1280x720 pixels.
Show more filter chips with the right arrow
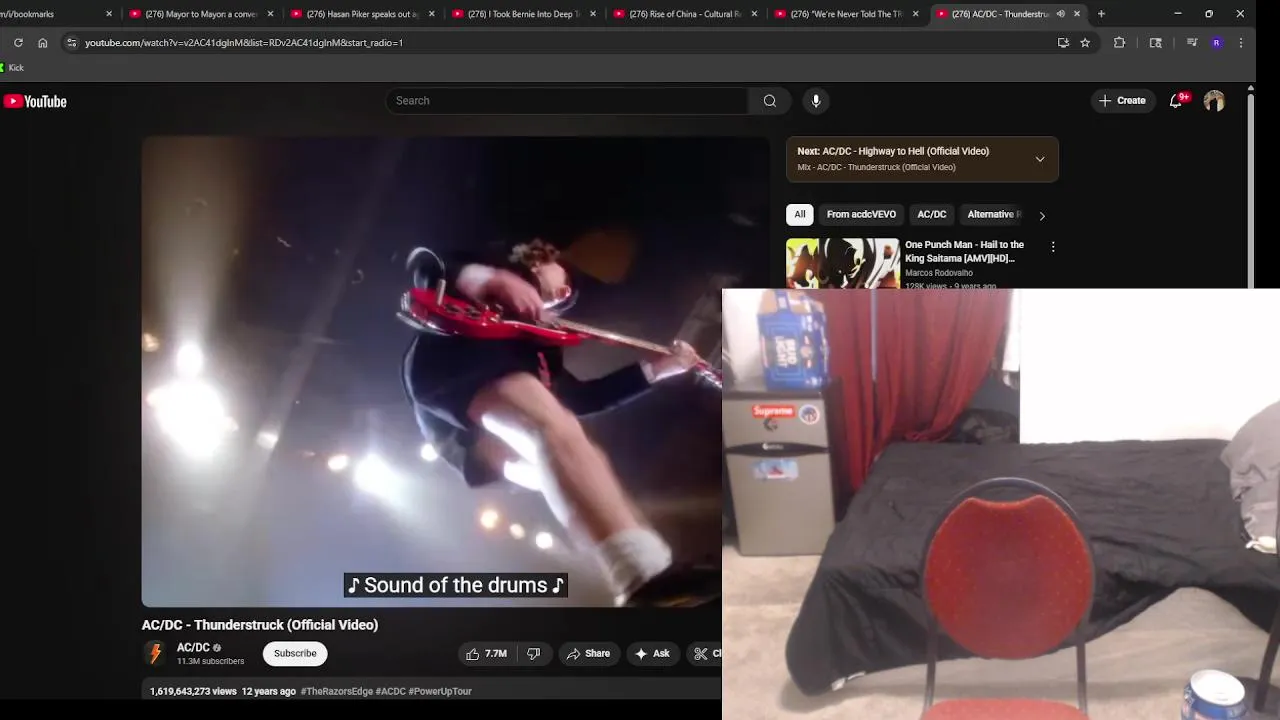click(x=1042, y=215)
